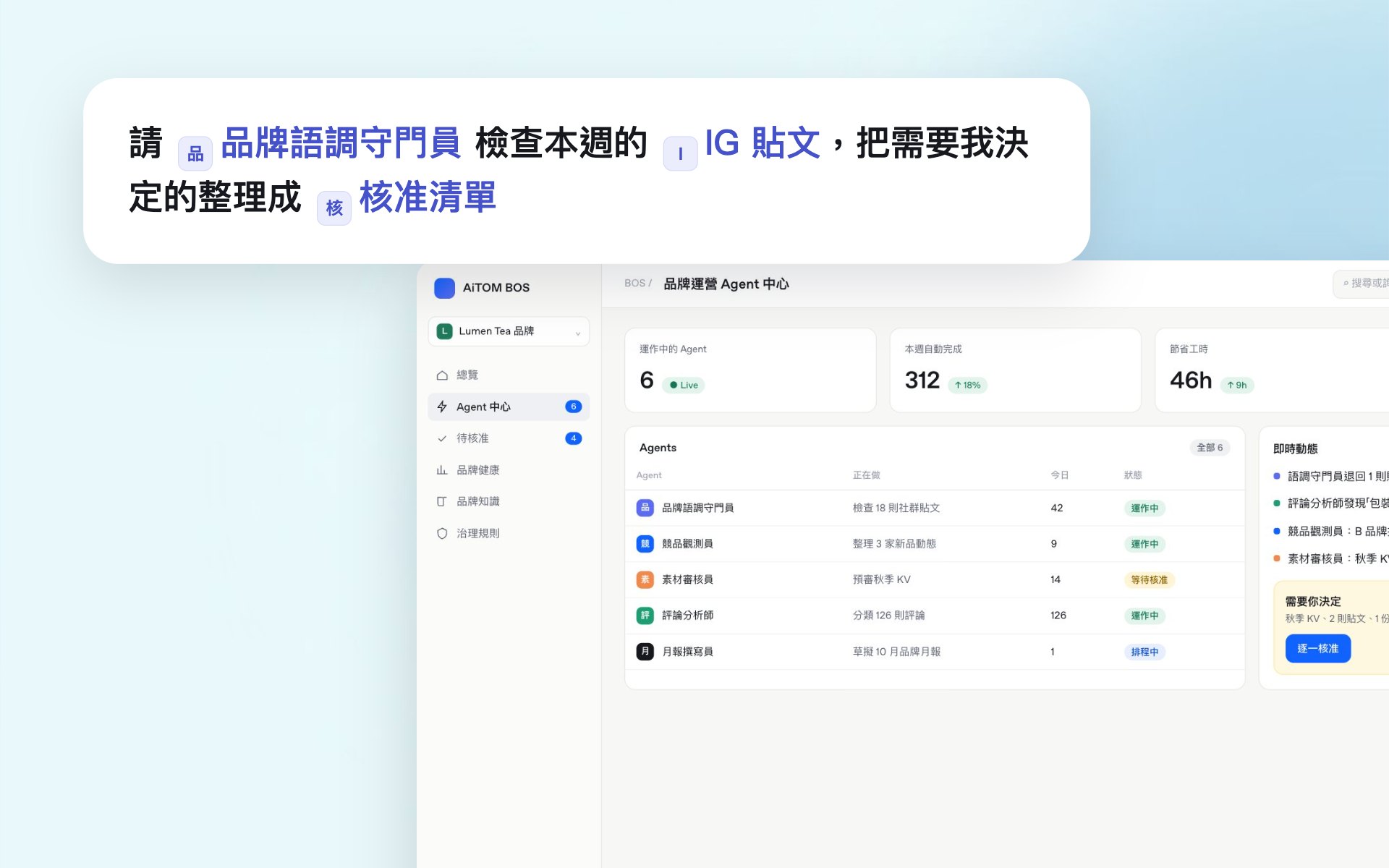
Task: Click the 18% increase pill under 本週自動完成
Action: click(x=967, y=386)
